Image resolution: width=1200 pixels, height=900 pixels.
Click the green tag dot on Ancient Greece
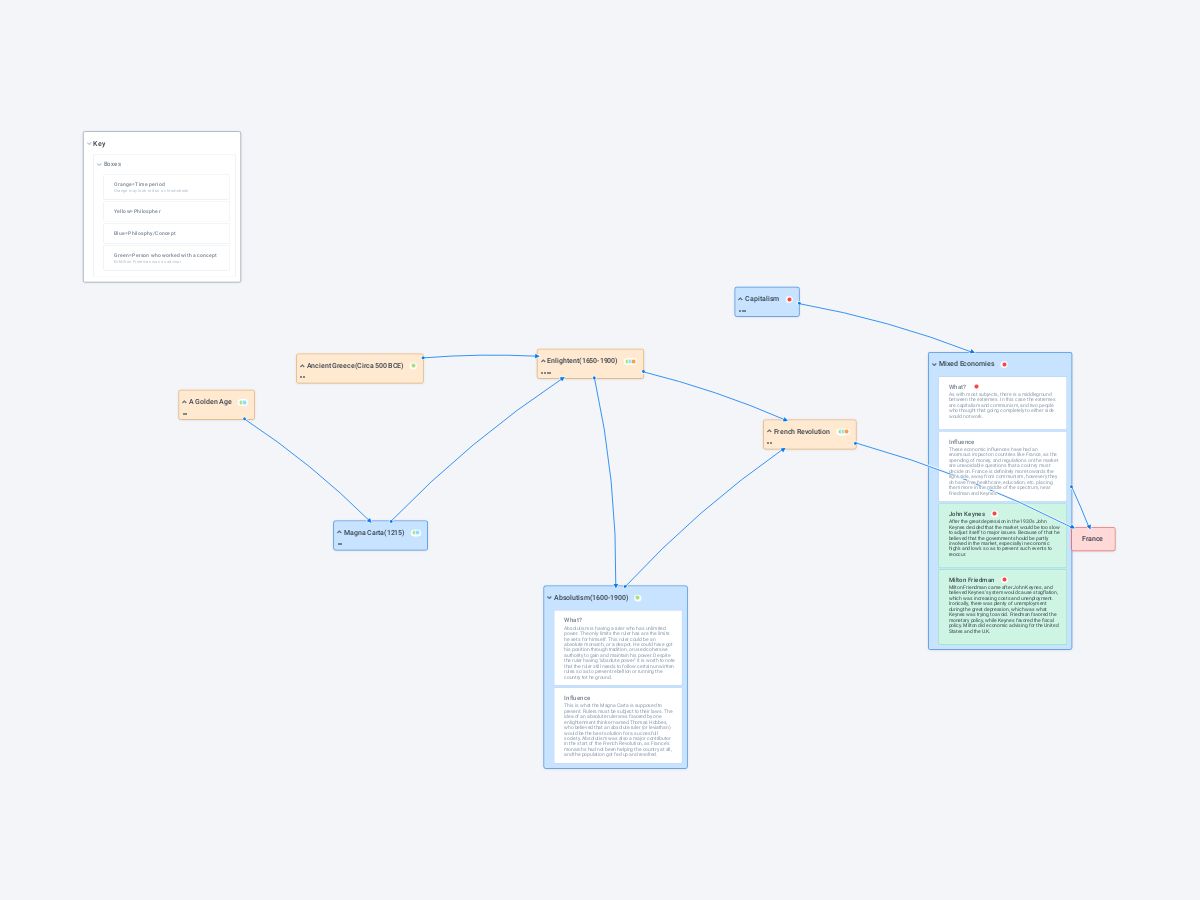point(413,366)
